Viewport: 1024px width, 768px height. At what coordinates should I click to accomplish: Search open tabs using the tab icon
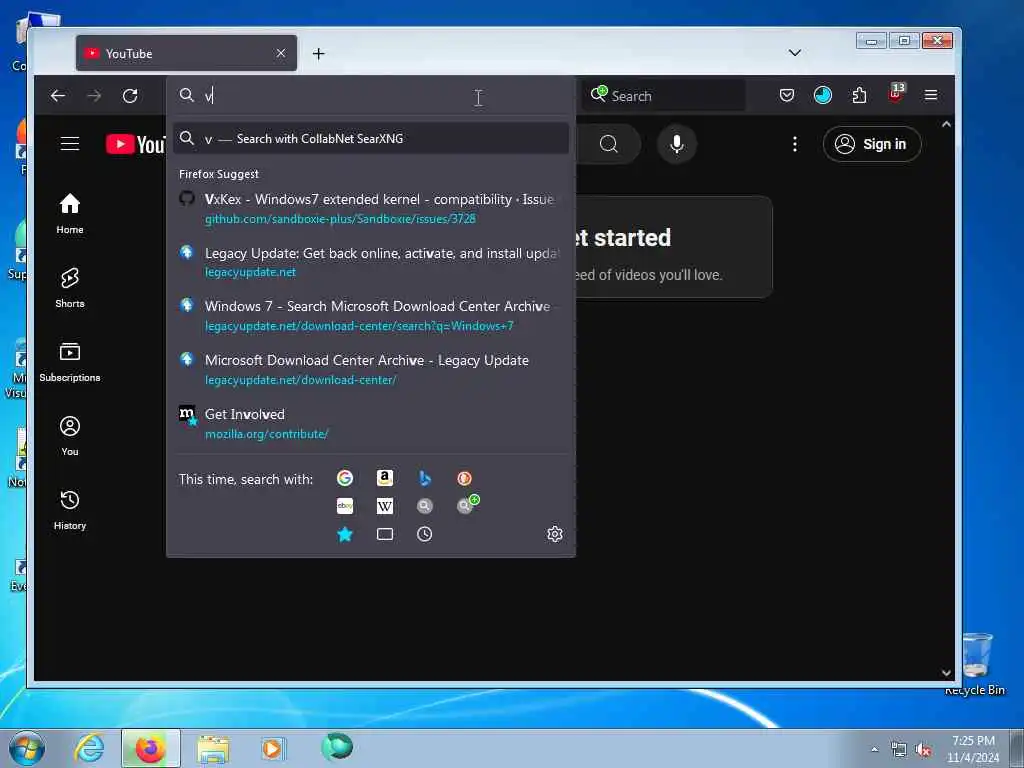(x=385, y=534)
